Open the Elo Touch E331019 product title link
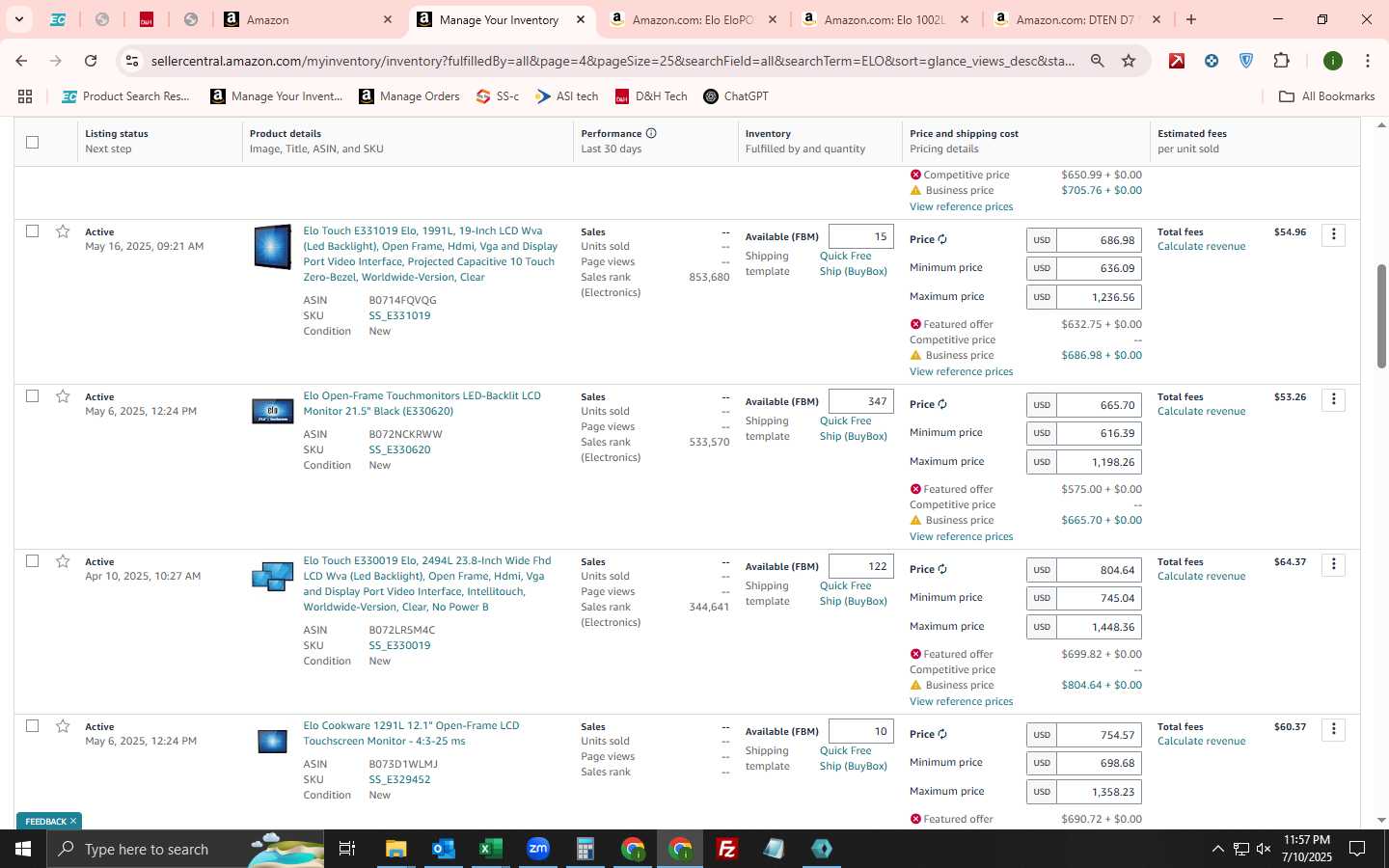 tap(430, 254)
